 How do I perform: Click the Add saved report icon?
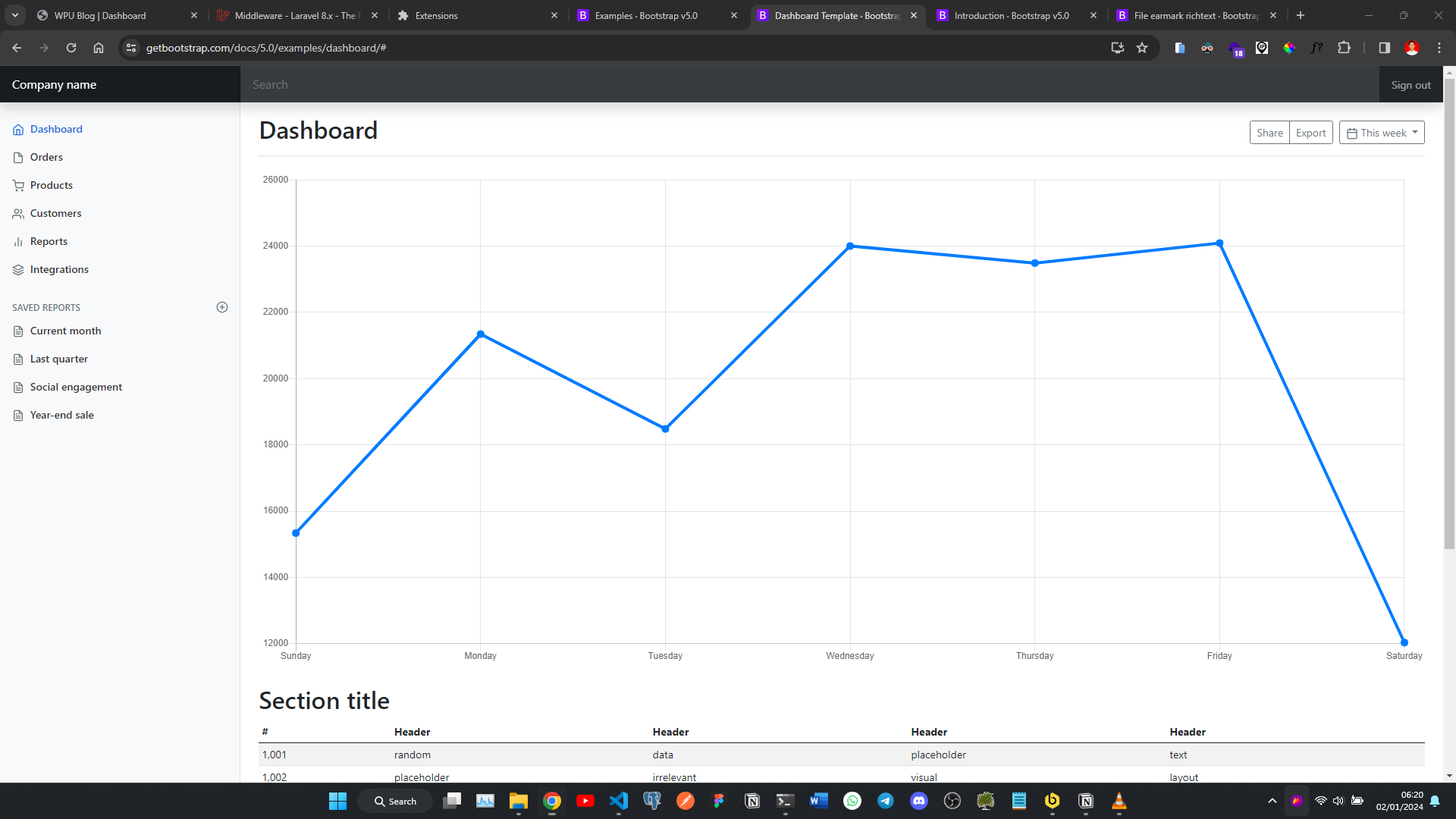point(222,307)
